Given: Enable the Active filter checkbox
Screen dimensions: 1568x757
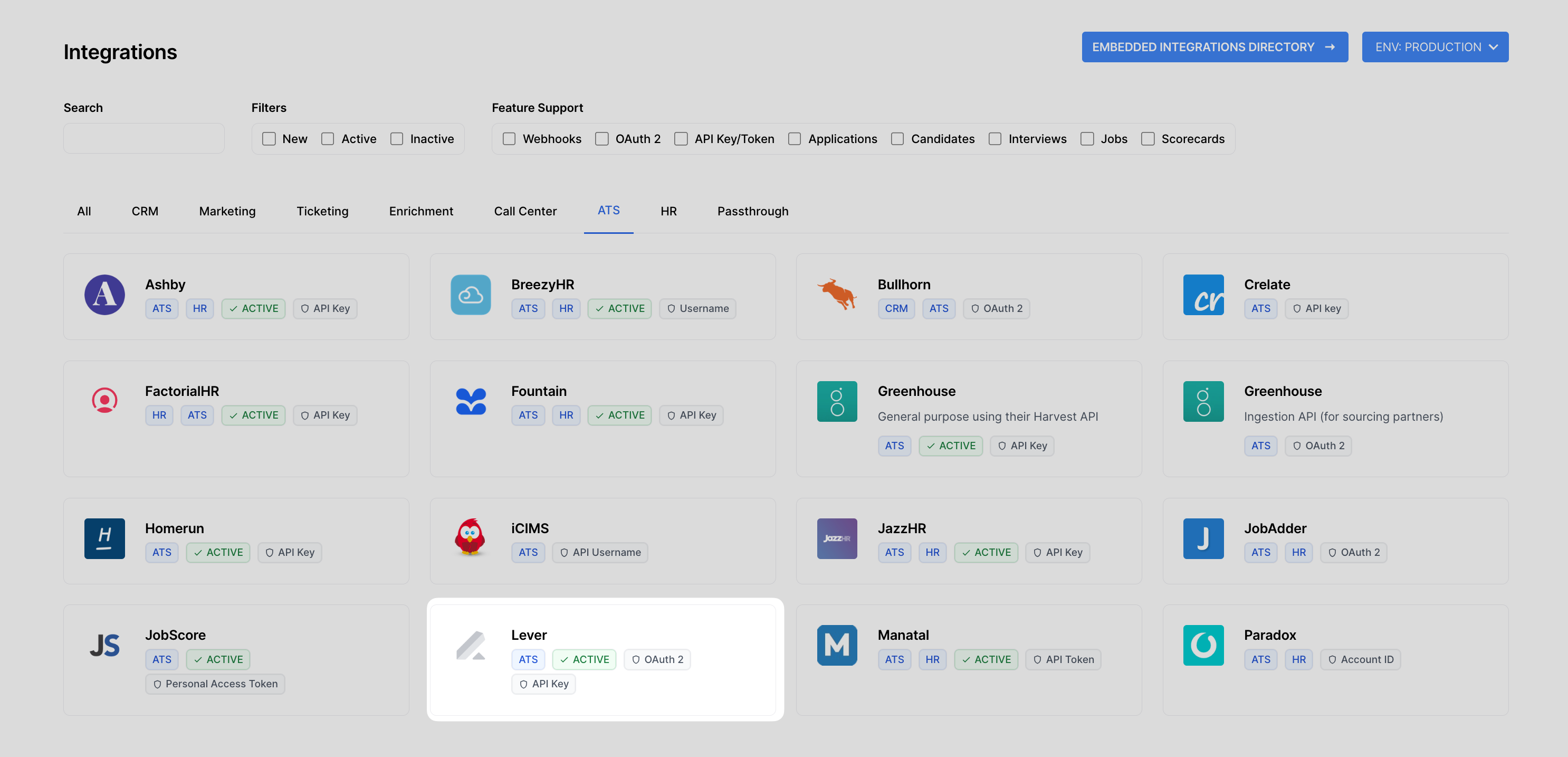Looking at the screenshot, I should pos(328,139).
